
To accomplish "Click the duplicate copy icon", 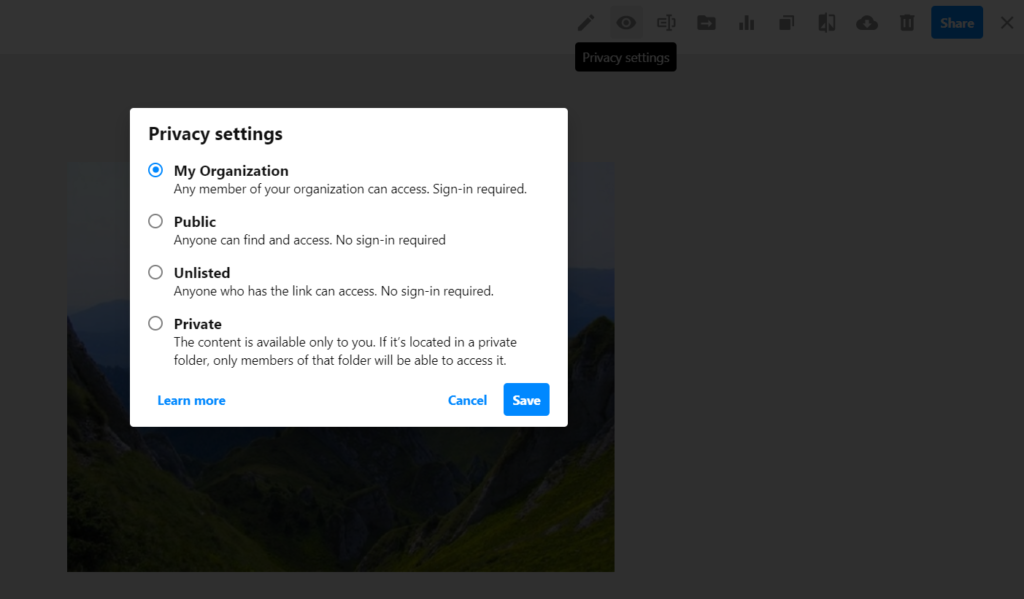I will click(787, 23).
